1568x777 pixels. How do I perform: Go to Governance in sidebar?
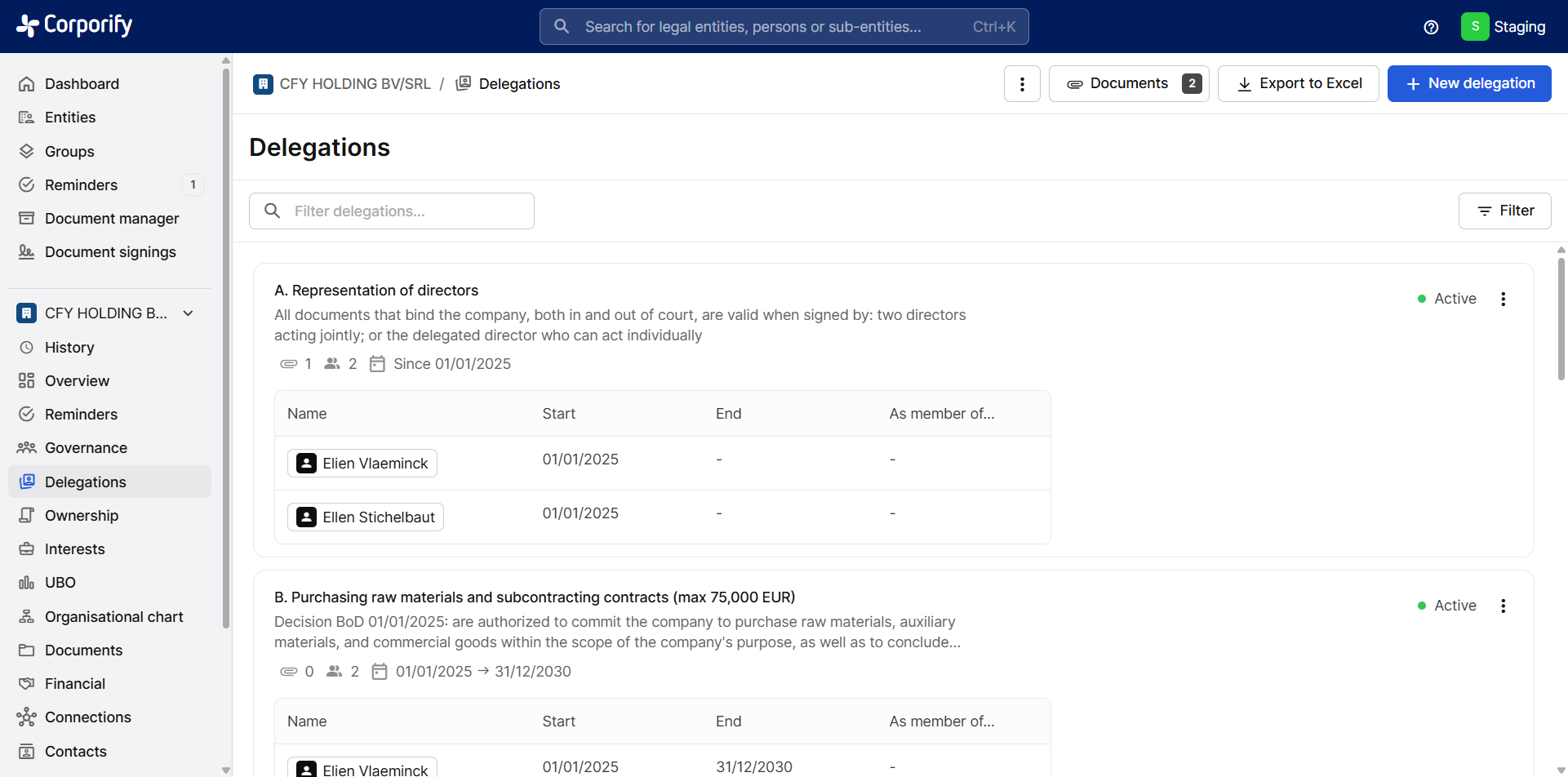(x=86, y=448)
